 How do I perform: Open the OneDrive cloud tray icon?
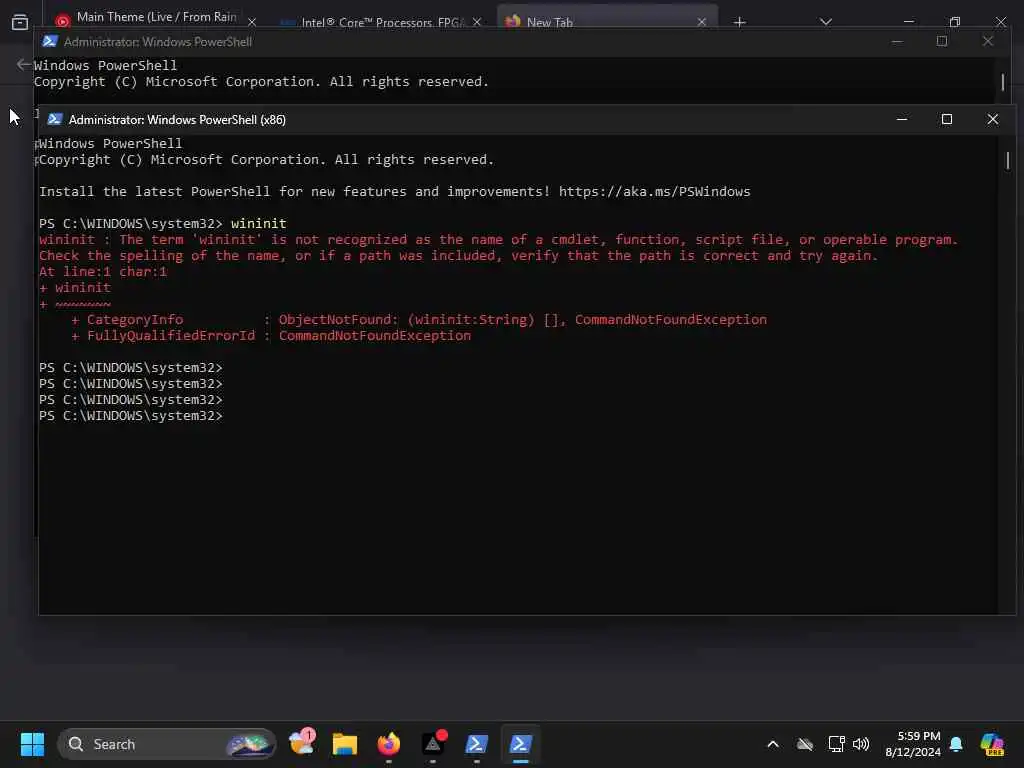point(805,744)
